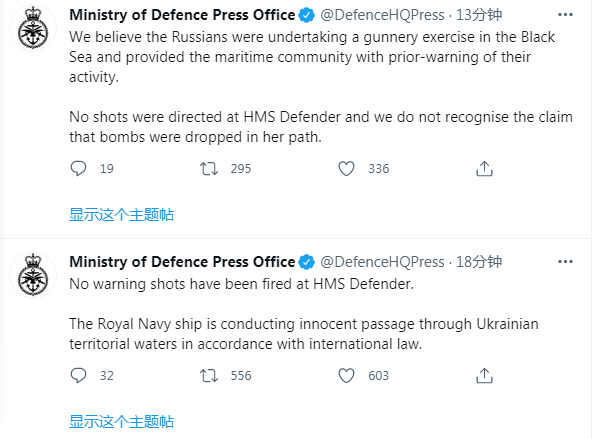
Task: Show the thread under the second tweet
Action: tap(121, 422)
